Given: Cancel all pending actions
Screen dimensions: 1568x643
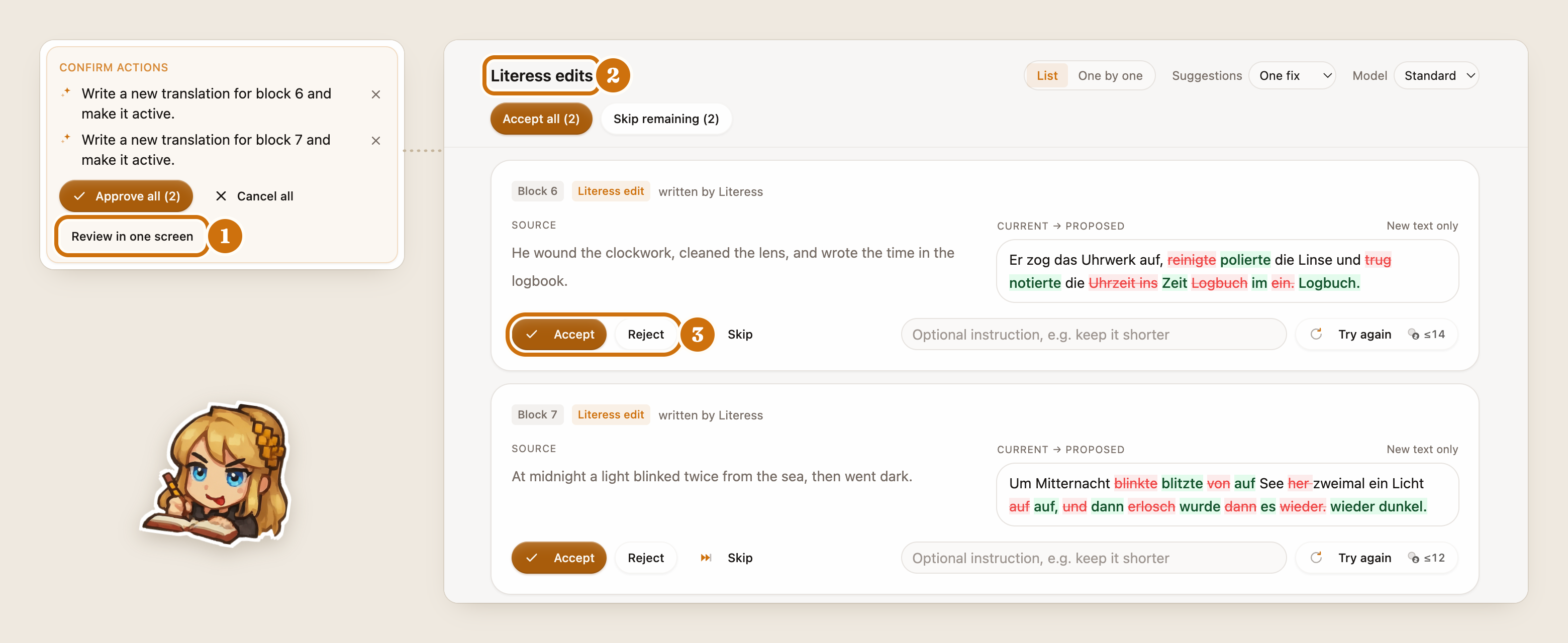Looking at the screenshot, I should click(x=254, y=196).
